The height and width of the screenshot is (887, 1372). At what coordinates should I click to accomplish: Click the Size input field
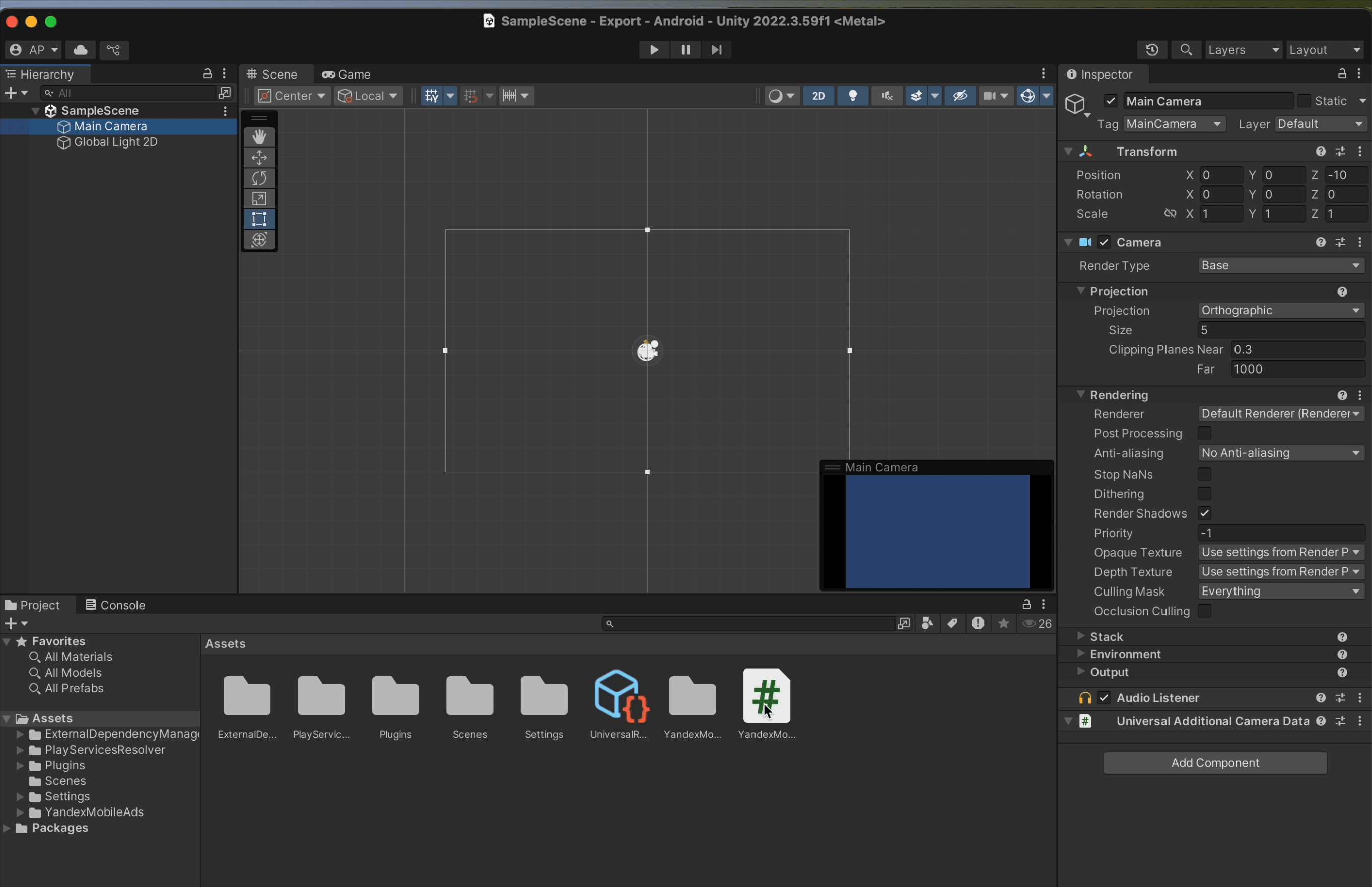(1281, 330)
